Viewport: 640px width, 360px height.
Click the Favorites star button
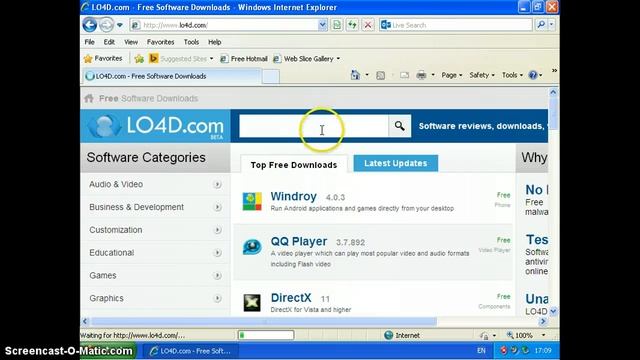103,59
